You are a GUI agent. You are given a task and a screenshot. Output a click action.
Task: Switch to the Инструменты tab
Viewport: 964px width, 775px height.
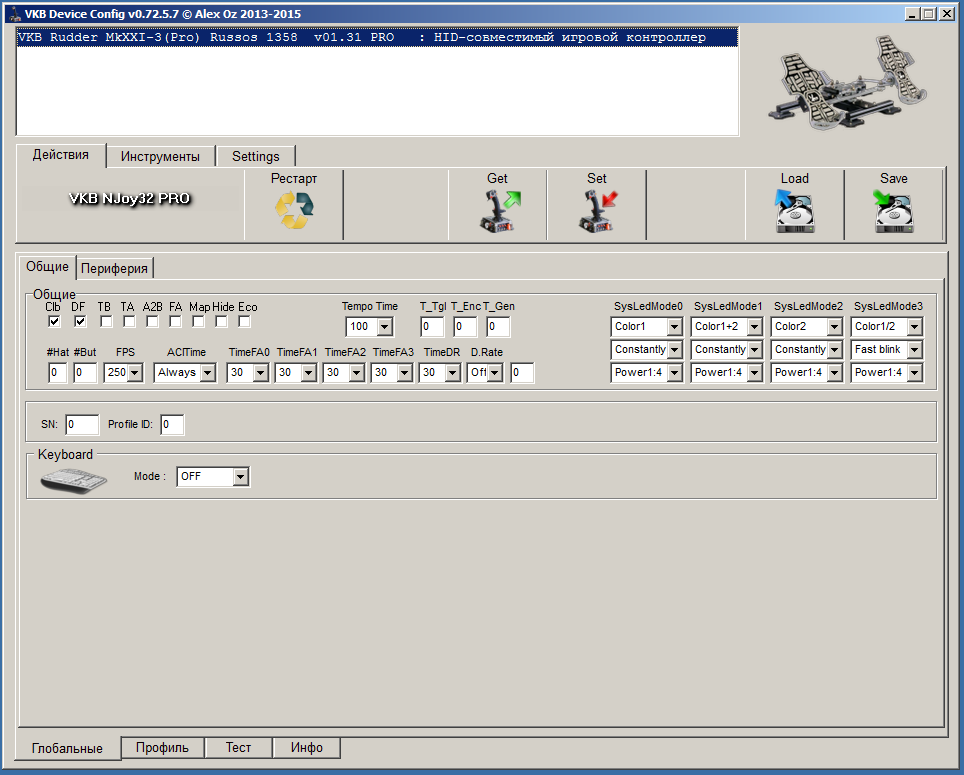[x=160, y=157]
